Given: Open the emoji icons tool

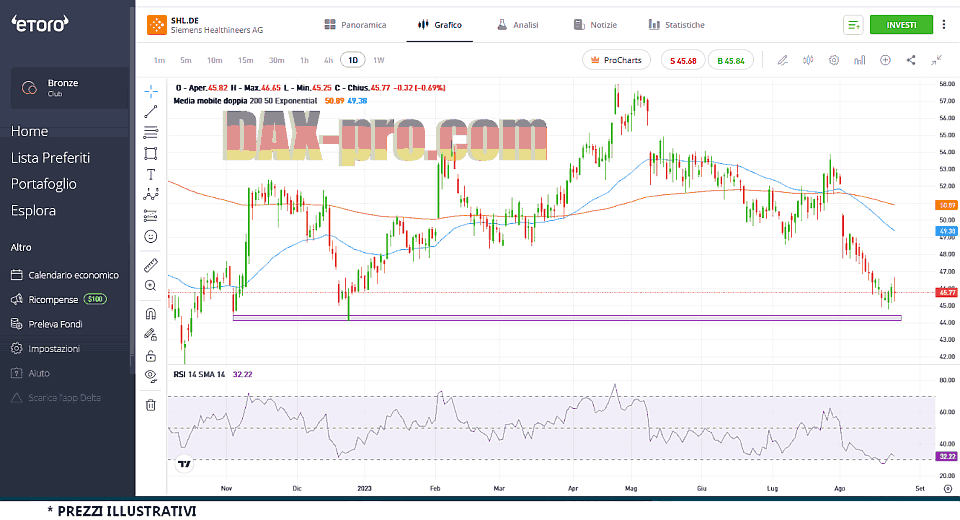Looking at the screenshot, I should tap(151, 236).
